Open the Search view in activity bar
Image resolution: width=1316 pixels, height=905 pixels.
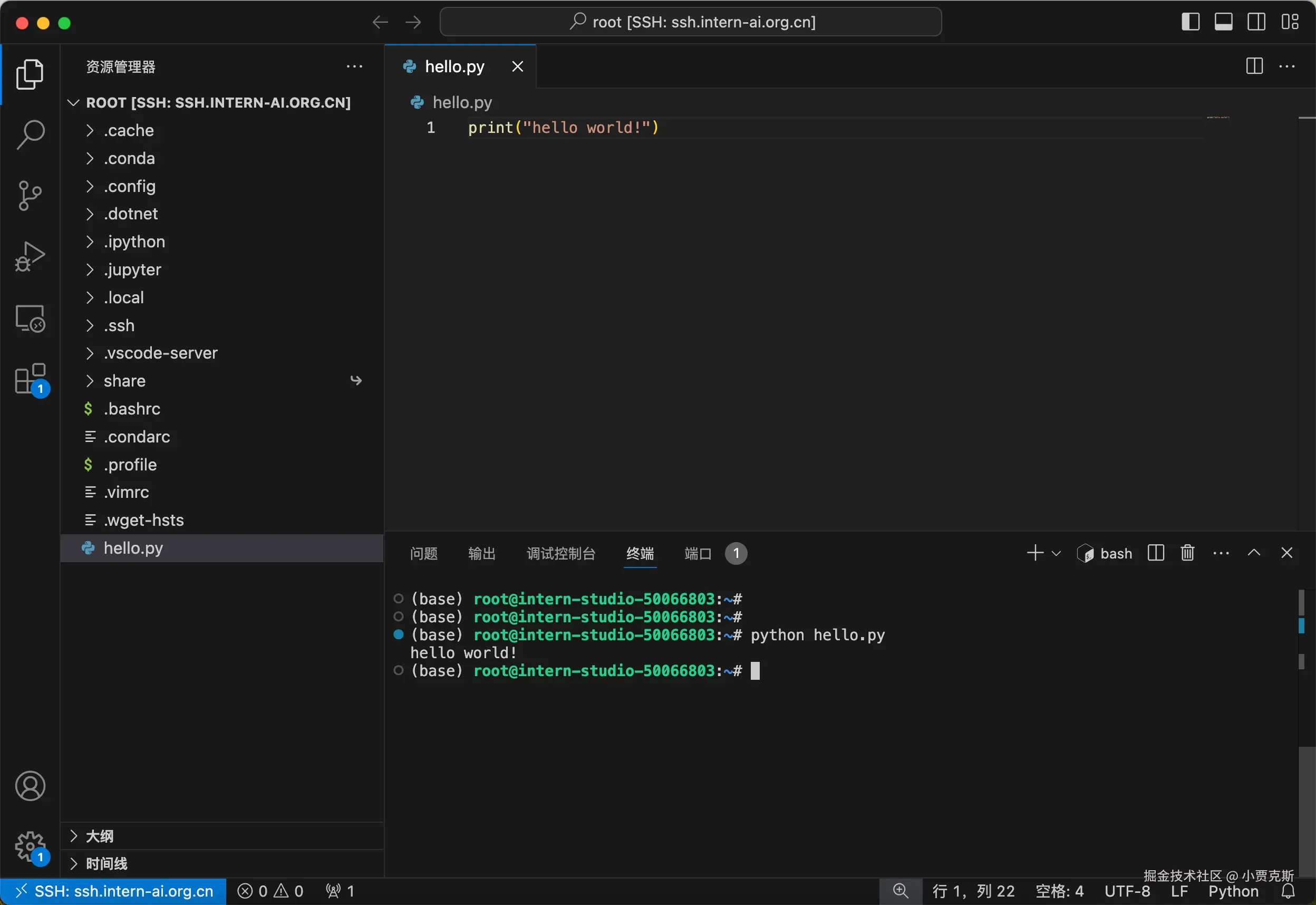[30, 135]
